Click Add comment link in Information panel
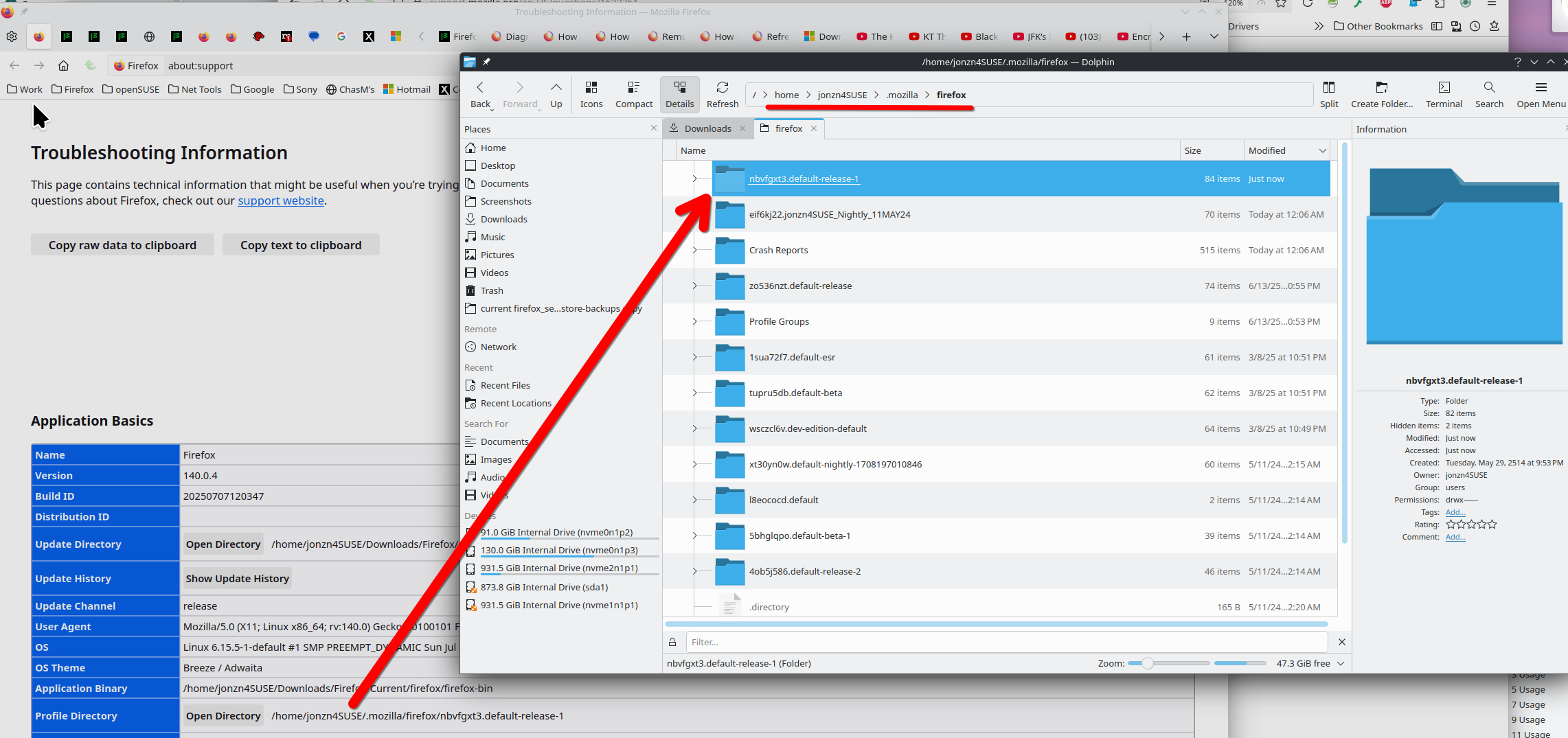 pyautogui.click(x=1455, y=537)
